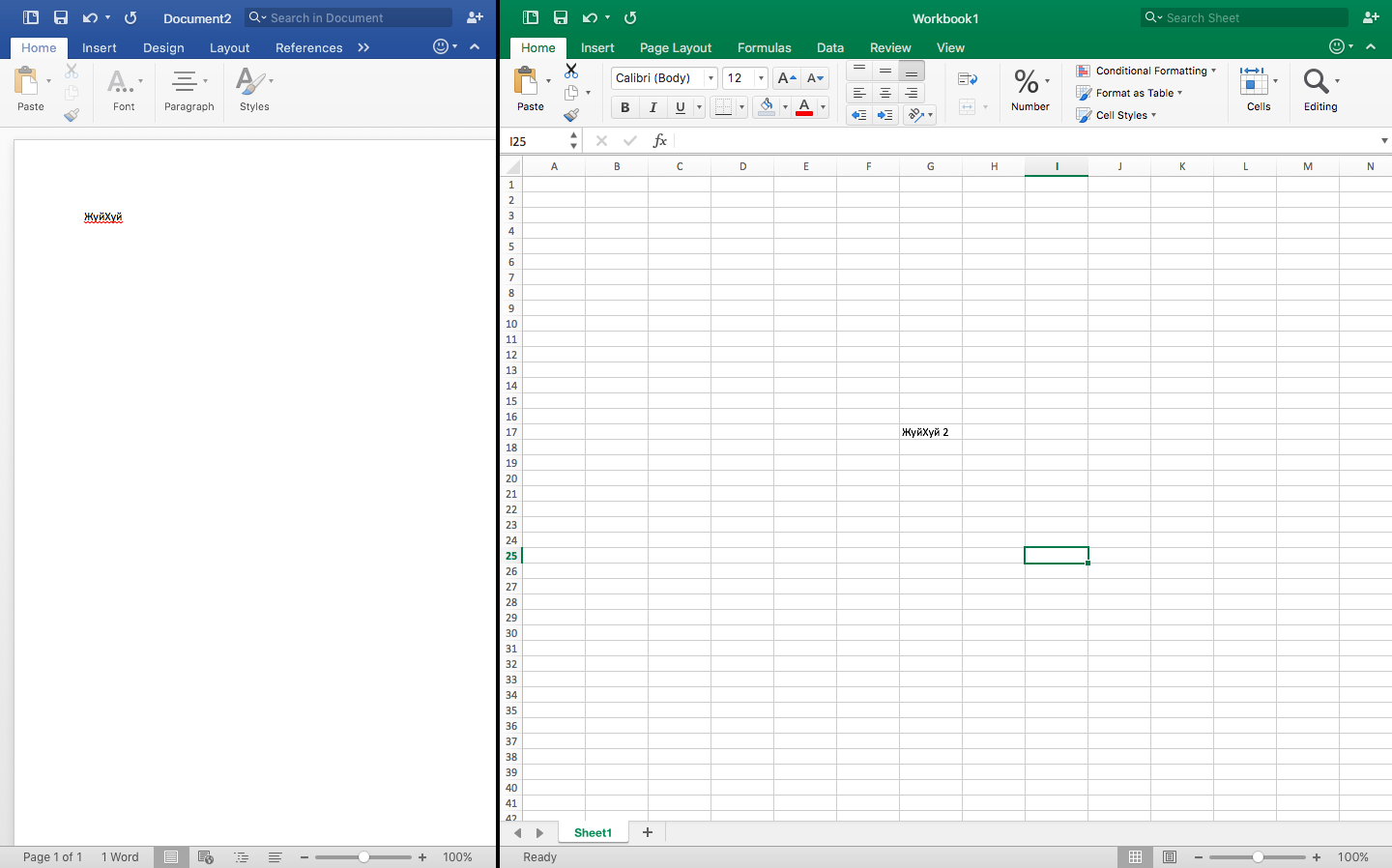Select column G header

[x=930, y=166]
